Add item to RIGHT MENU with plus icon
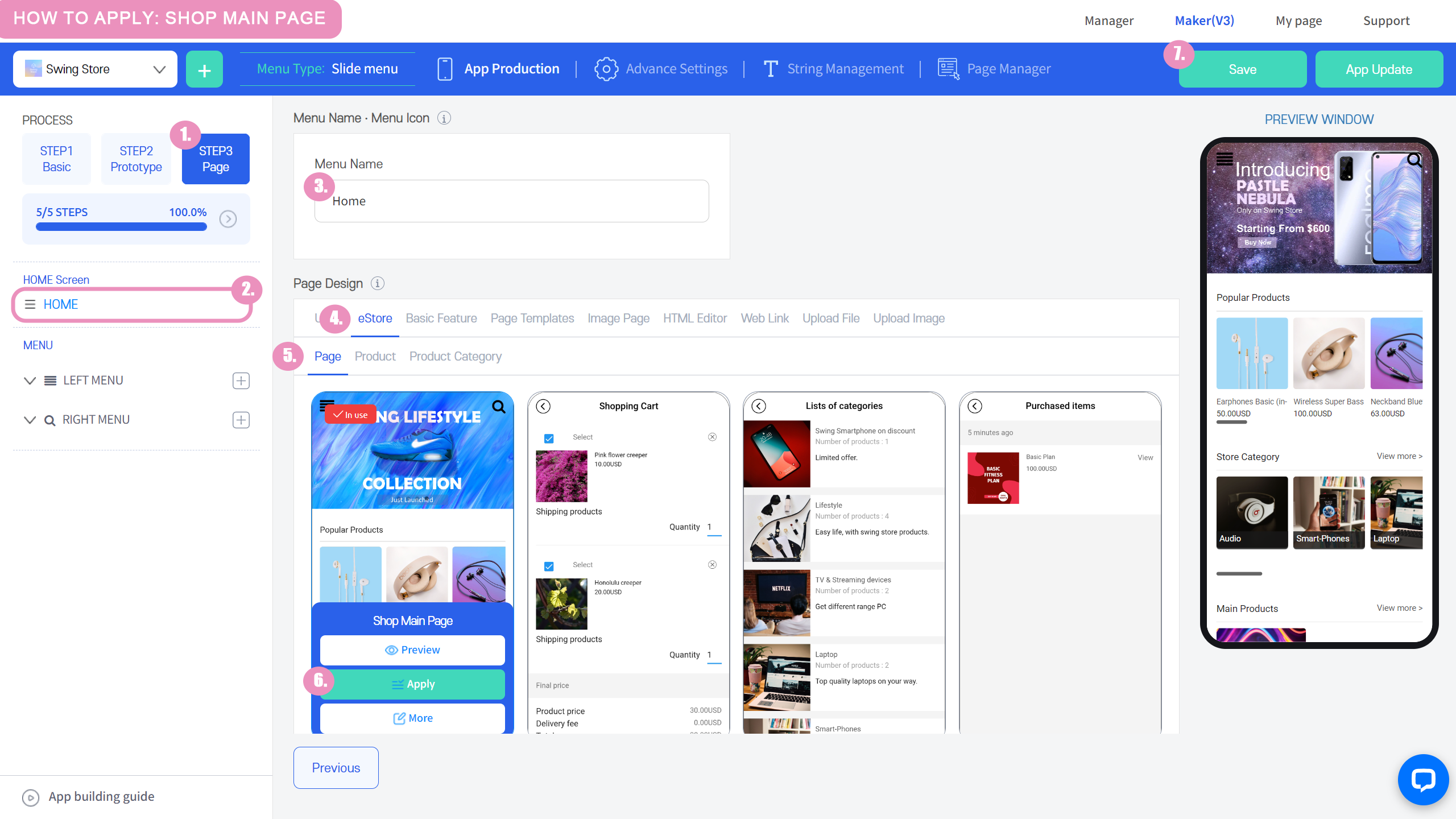 (241, 420)
